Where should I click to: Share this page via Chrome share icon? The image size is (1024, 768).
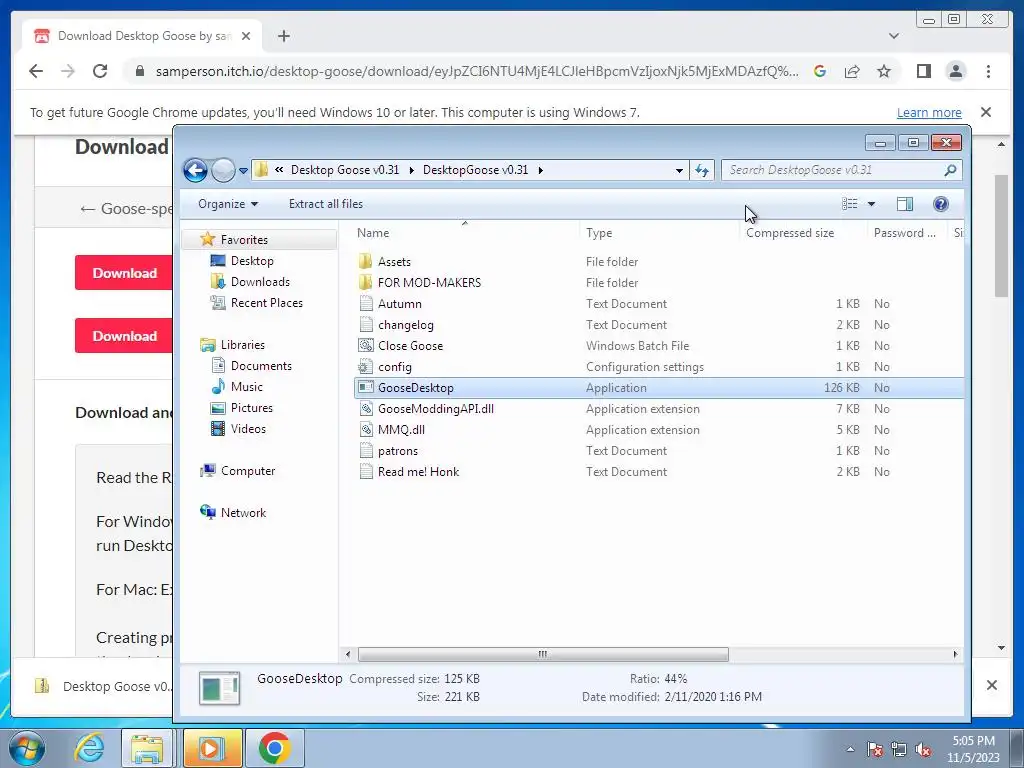(852, 71)
